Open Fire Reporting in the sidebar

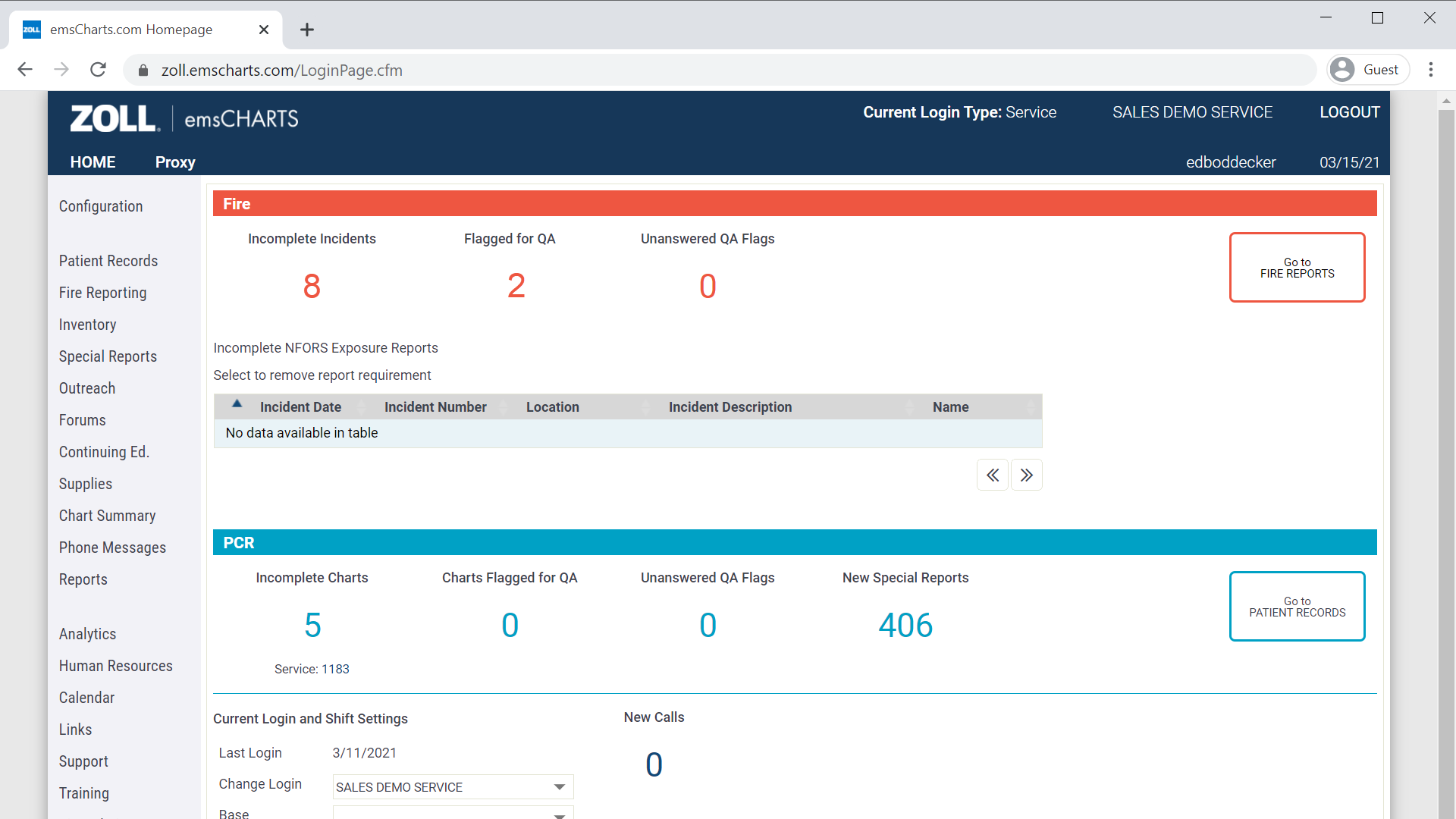[x=103, y=293]
